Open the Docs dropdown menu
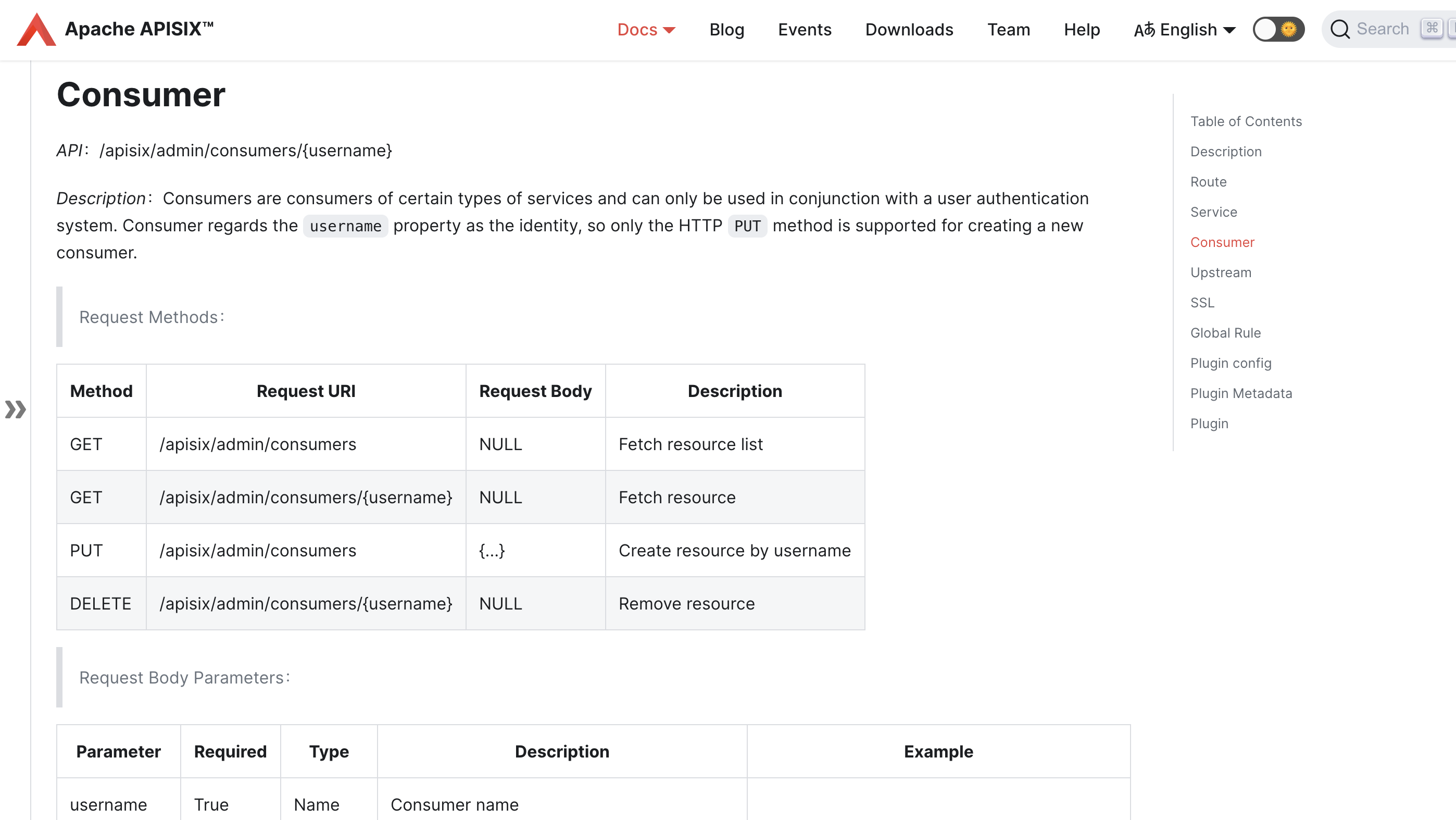Image resolution: width=1456 pixels, height=820 pixels. [x=637, y=29]
